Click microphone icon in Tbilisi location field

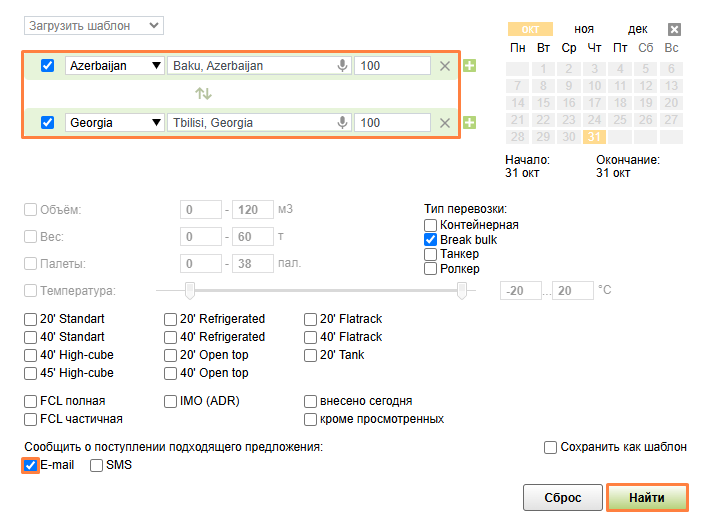click(342, 123)
